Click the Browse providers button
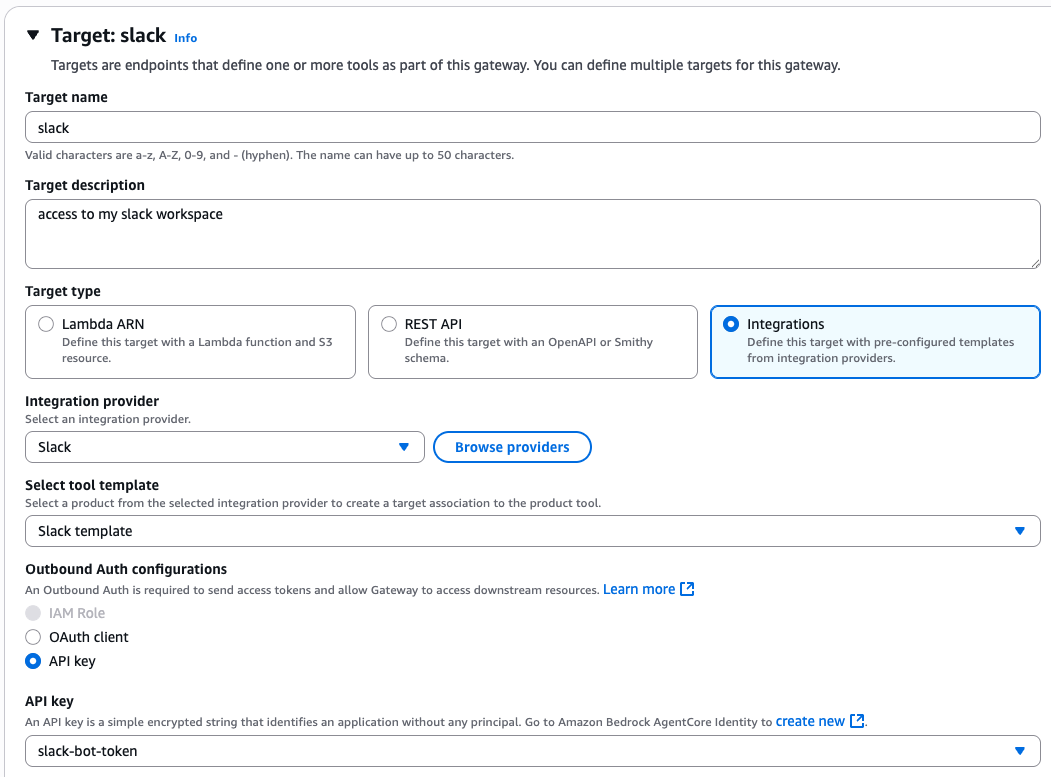This screenshot has height=777, width=1051. pyautogui.click(x=512, y=447)
